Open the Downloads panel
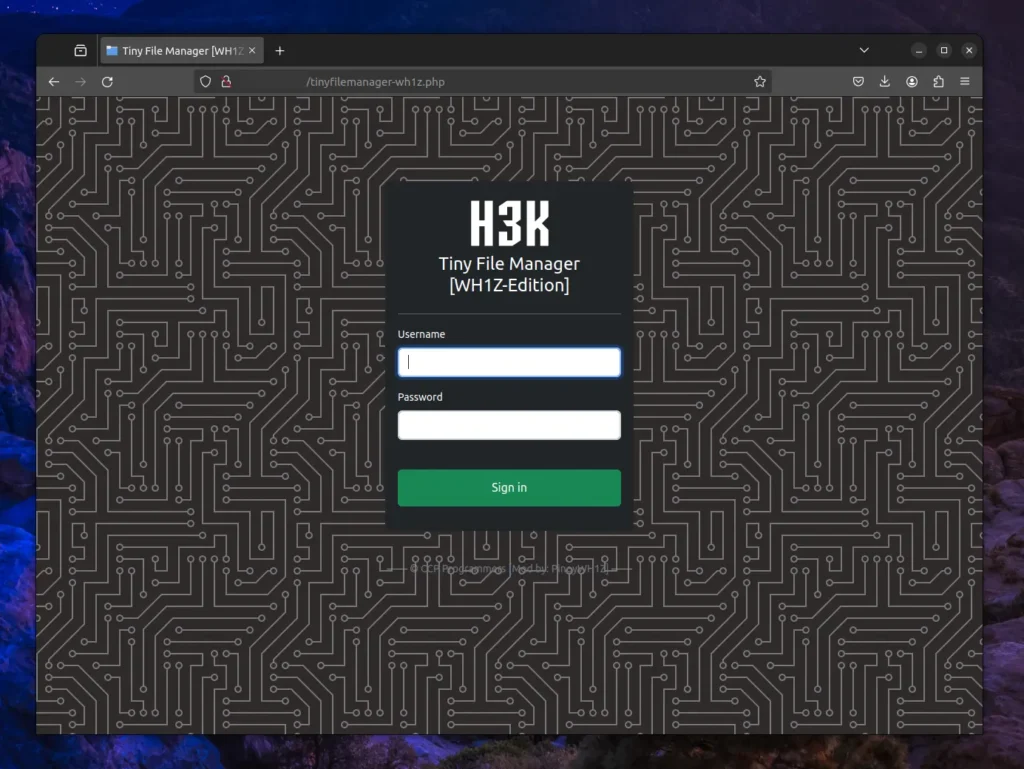This screenshot has height=769, width=1024. (x=885, y=82)
